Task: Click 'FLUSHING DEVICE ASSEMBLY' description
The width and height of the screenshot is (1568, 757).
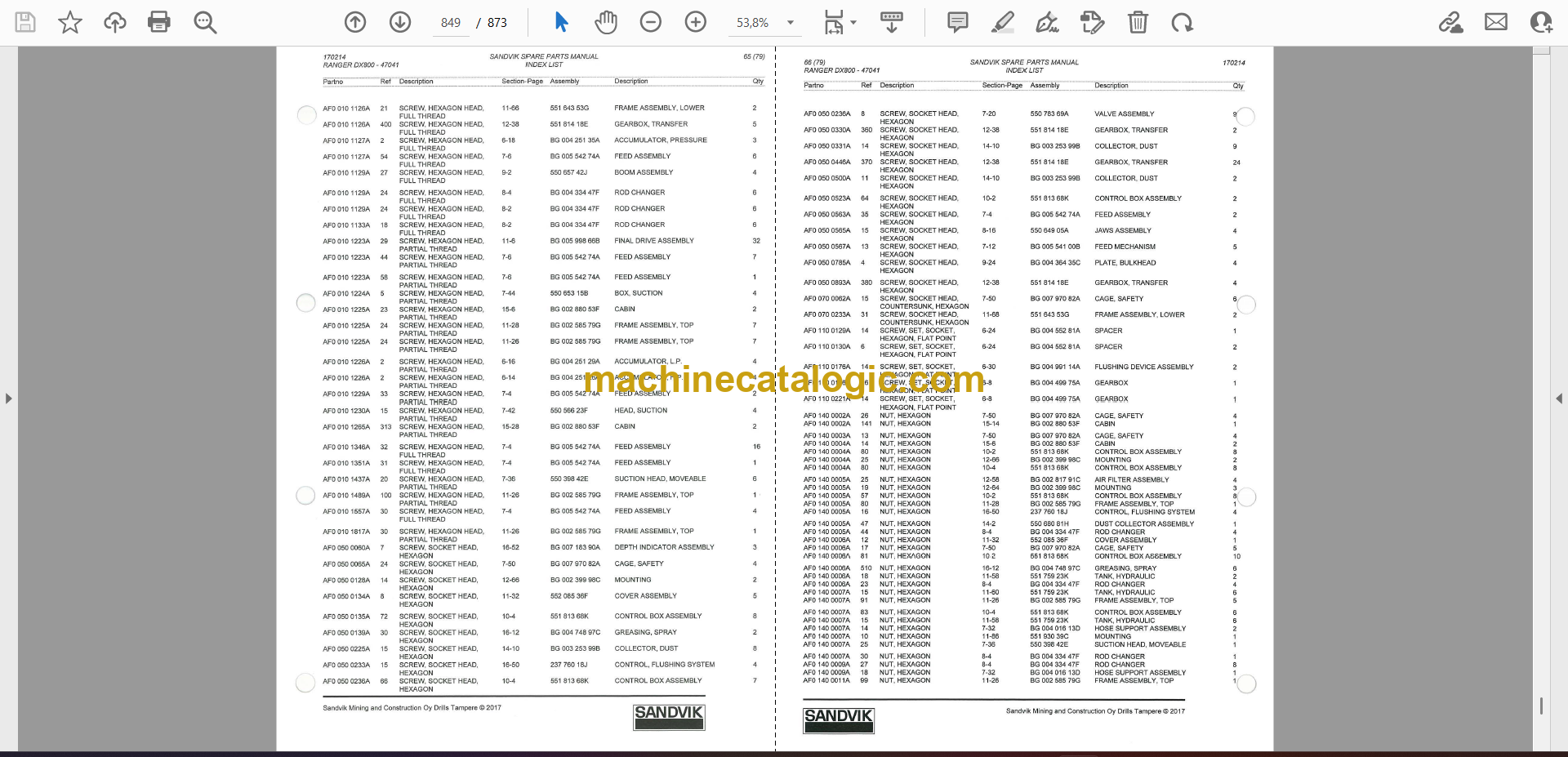Action: [x=1144, y=367]
